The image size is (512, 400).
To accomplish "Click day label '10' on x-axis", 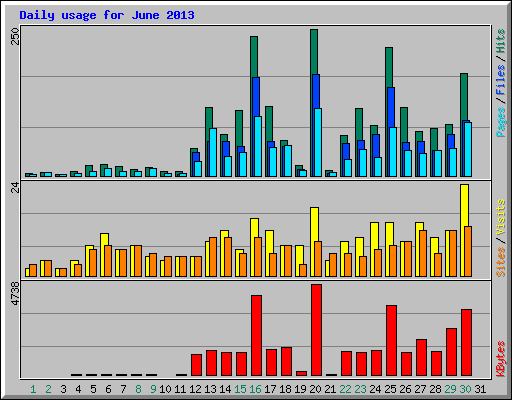I will coord(165,389).
